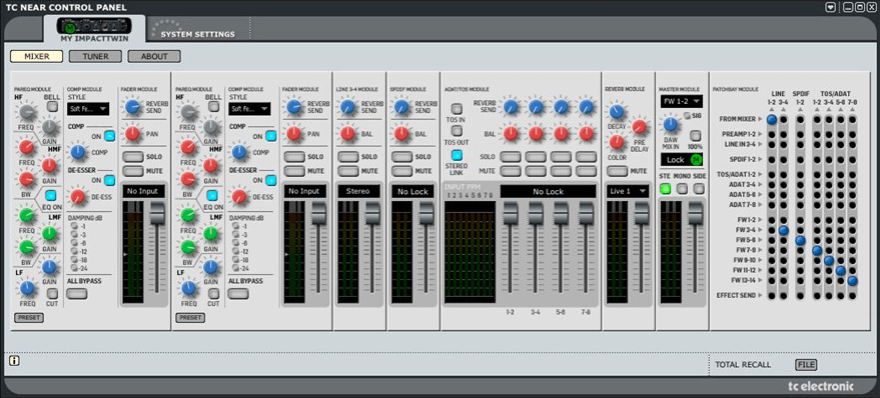Viewport: 880px width, 398px height.
Task: Click the FW 3-4 blue patchbay node
Action: click(x=783, y=230)
